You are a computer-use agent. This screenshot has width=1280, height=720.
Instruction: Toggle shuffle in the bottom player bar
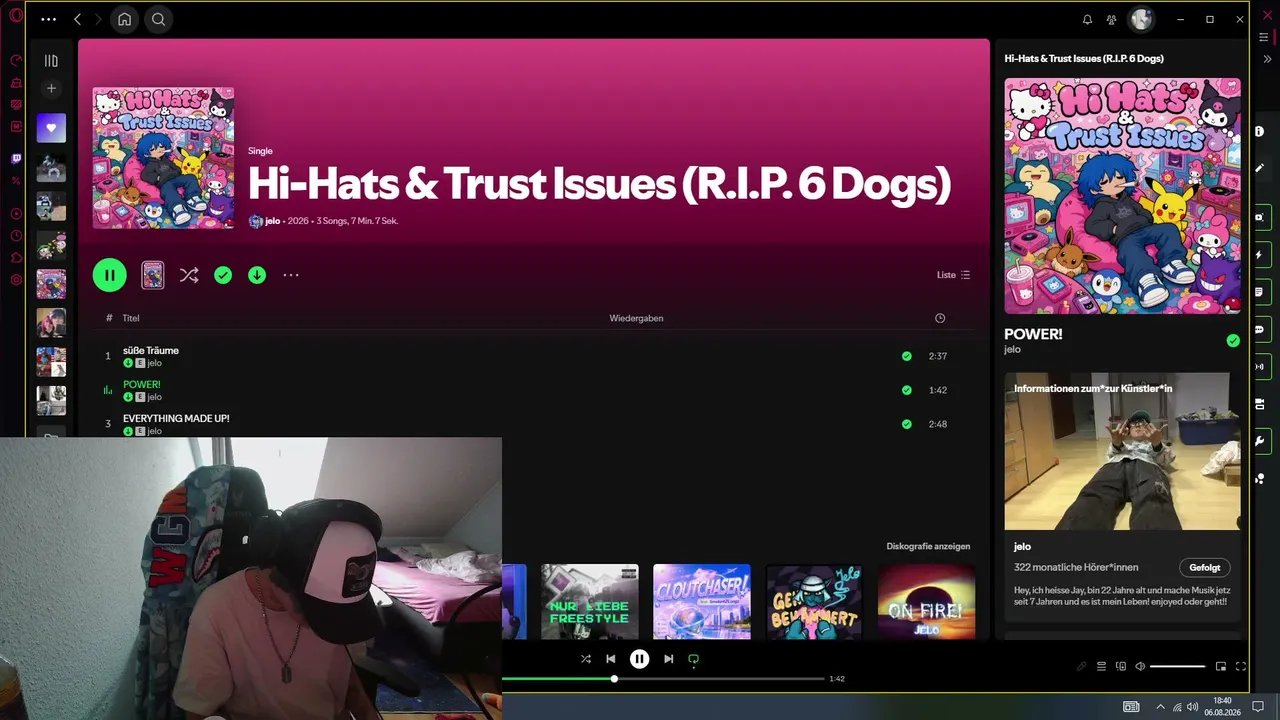[585, 659]
